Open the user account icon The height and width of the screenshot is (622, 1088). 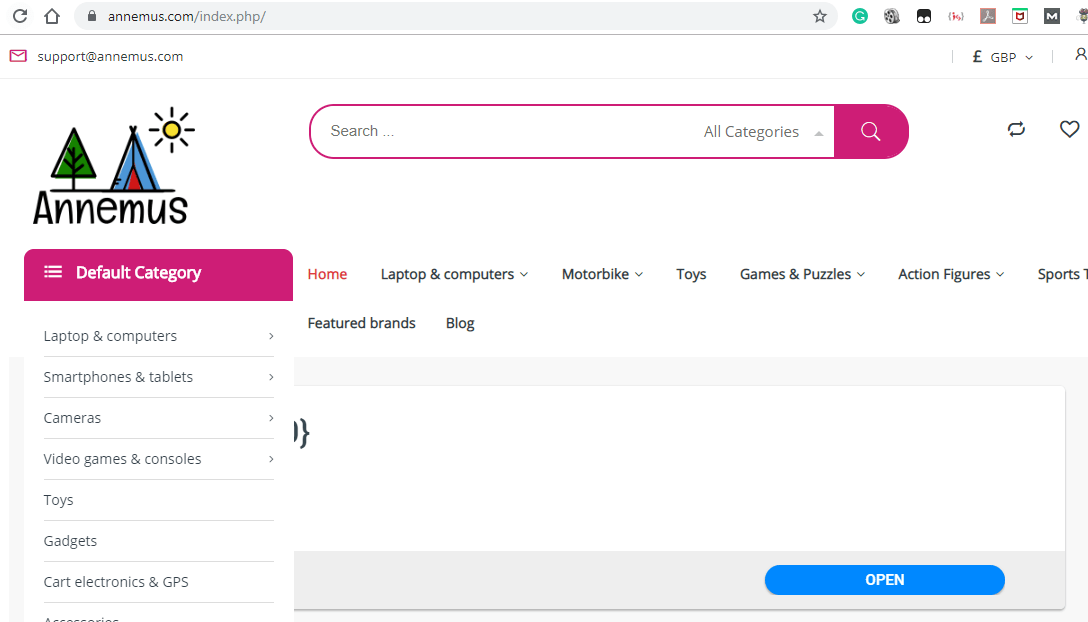pos(1080,54)
